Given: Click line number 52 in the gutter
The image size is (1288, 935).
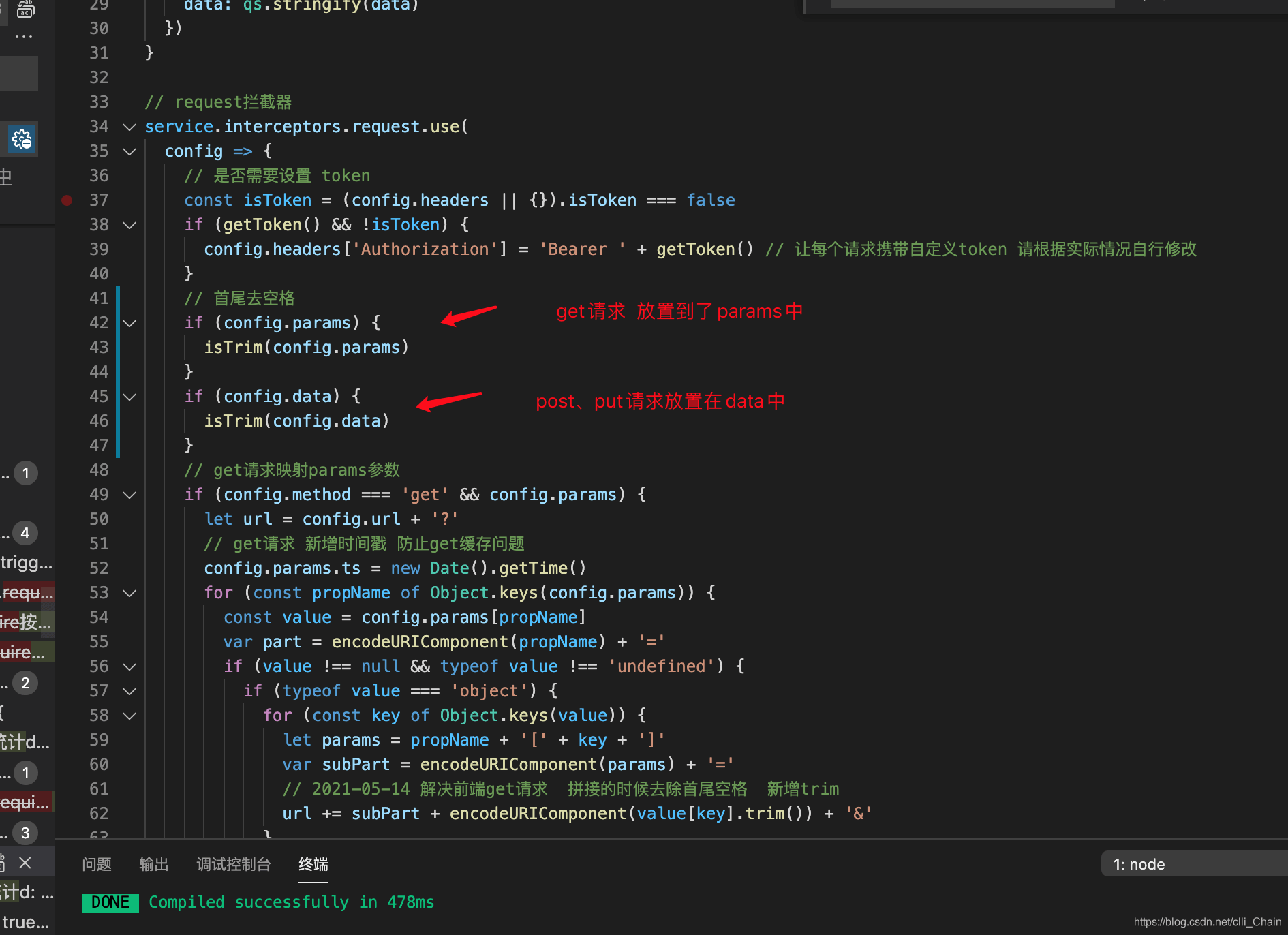Looking at the screenshot, I should (99, 568).
